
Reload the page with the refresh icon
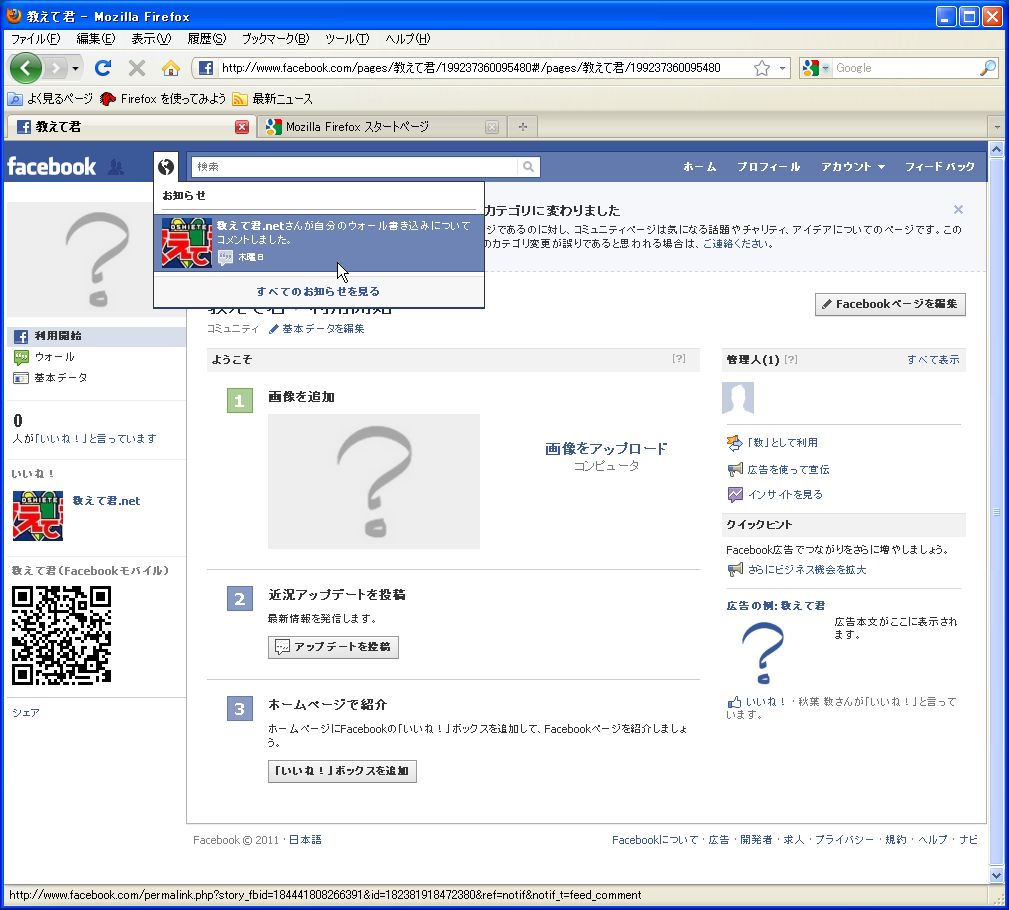pos(103,68)
